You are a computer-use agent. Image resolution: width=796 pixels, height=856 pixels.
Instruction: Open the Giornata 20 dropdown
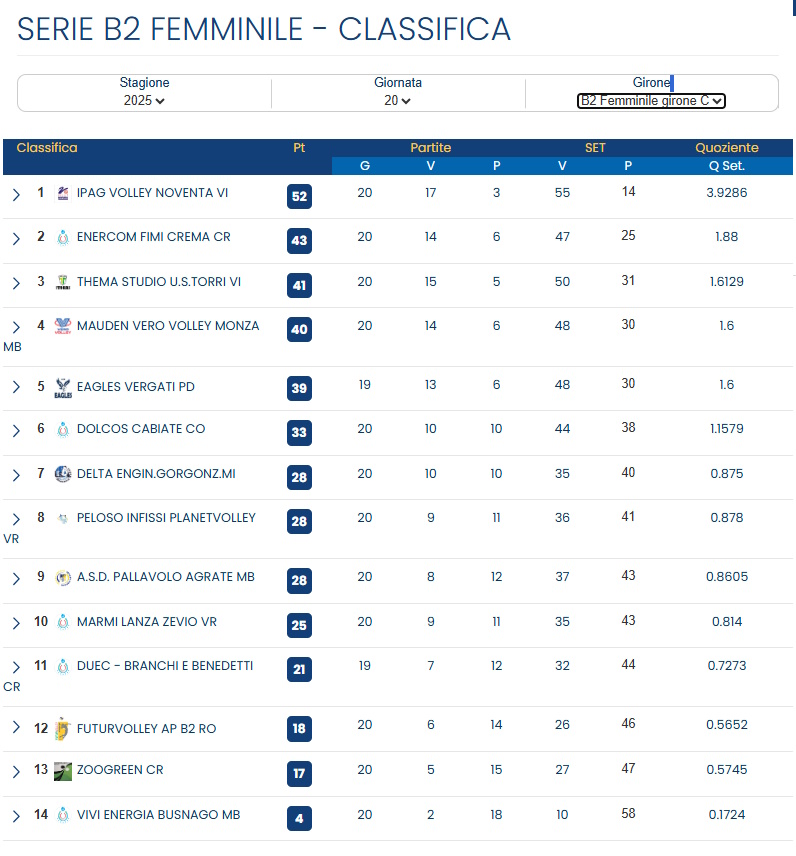point(398,101)
